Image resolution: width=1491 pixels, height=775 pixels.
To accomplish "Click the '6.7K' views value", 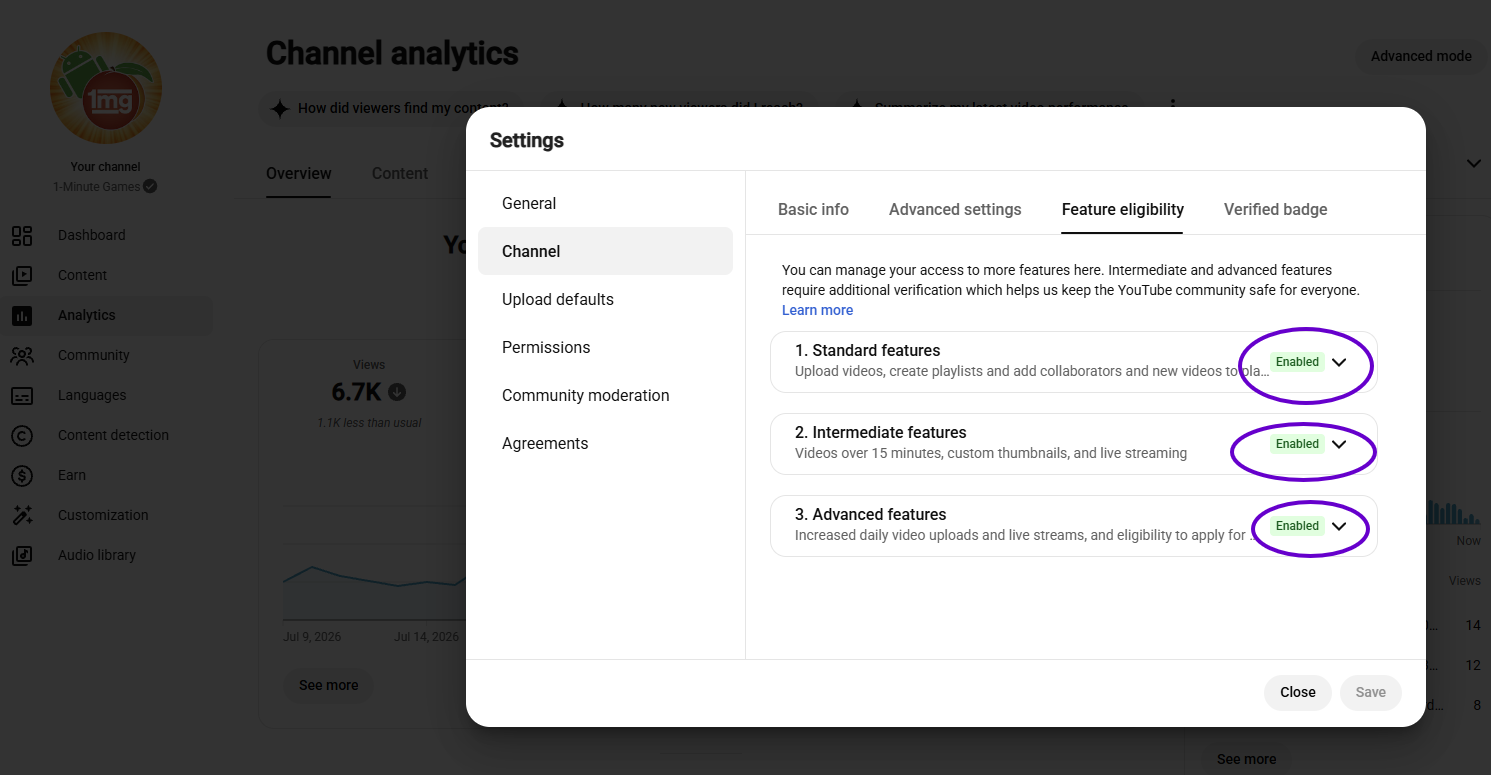I will tap(356, 392).
